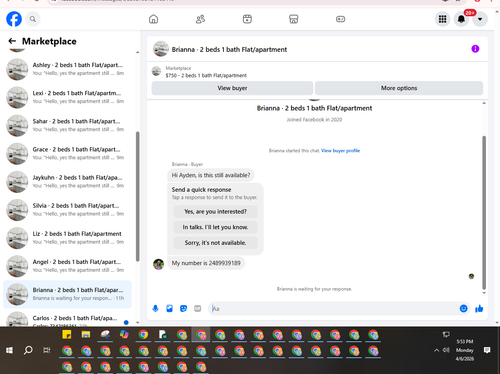The width and height of the screenshot is (500, 374).
Task: Click the chat messages scrollbar
Action: pyautogui.click(x=484, y=213)
